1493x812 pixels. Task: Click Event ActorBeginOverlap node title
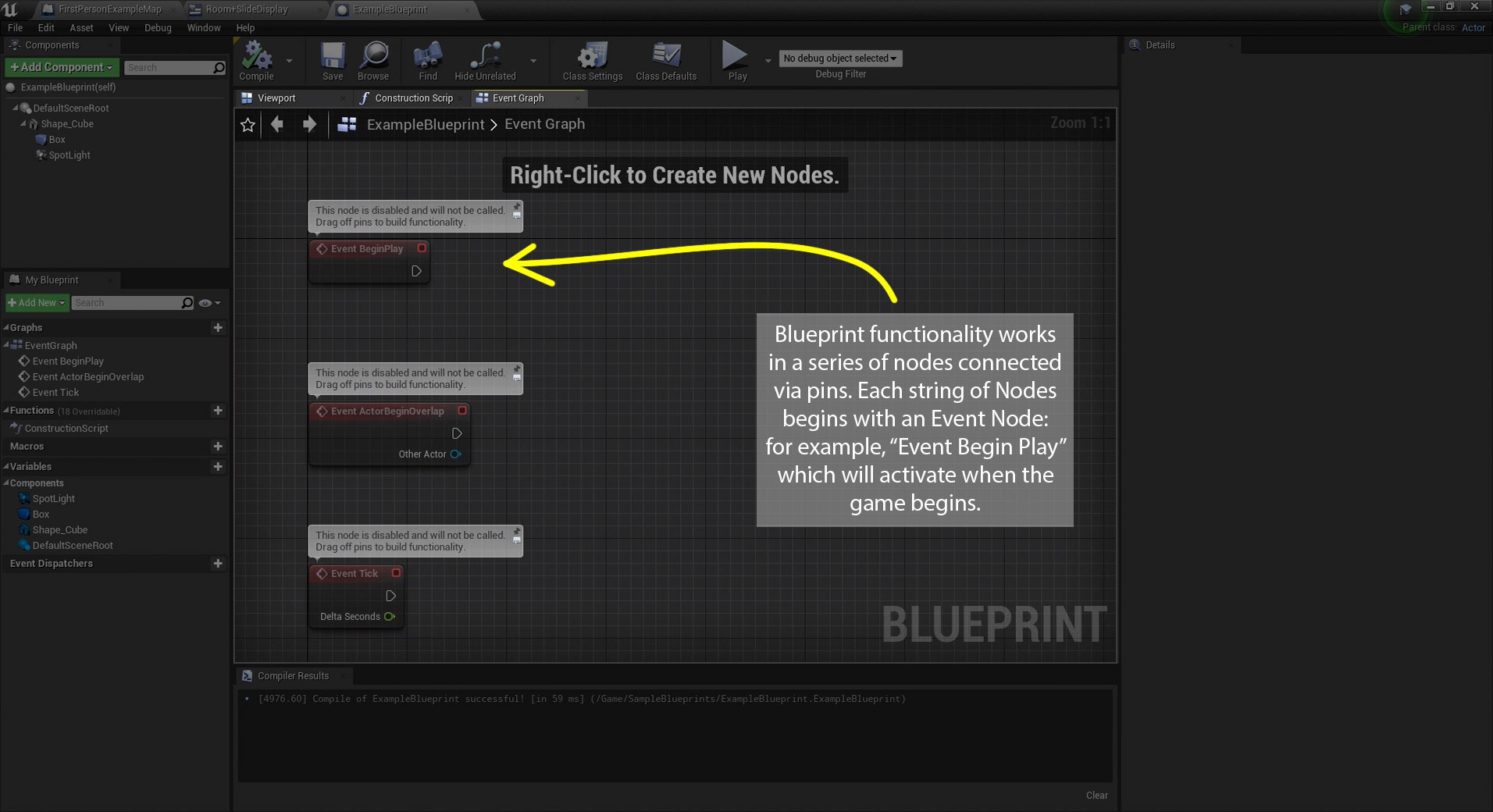(387, 411)
